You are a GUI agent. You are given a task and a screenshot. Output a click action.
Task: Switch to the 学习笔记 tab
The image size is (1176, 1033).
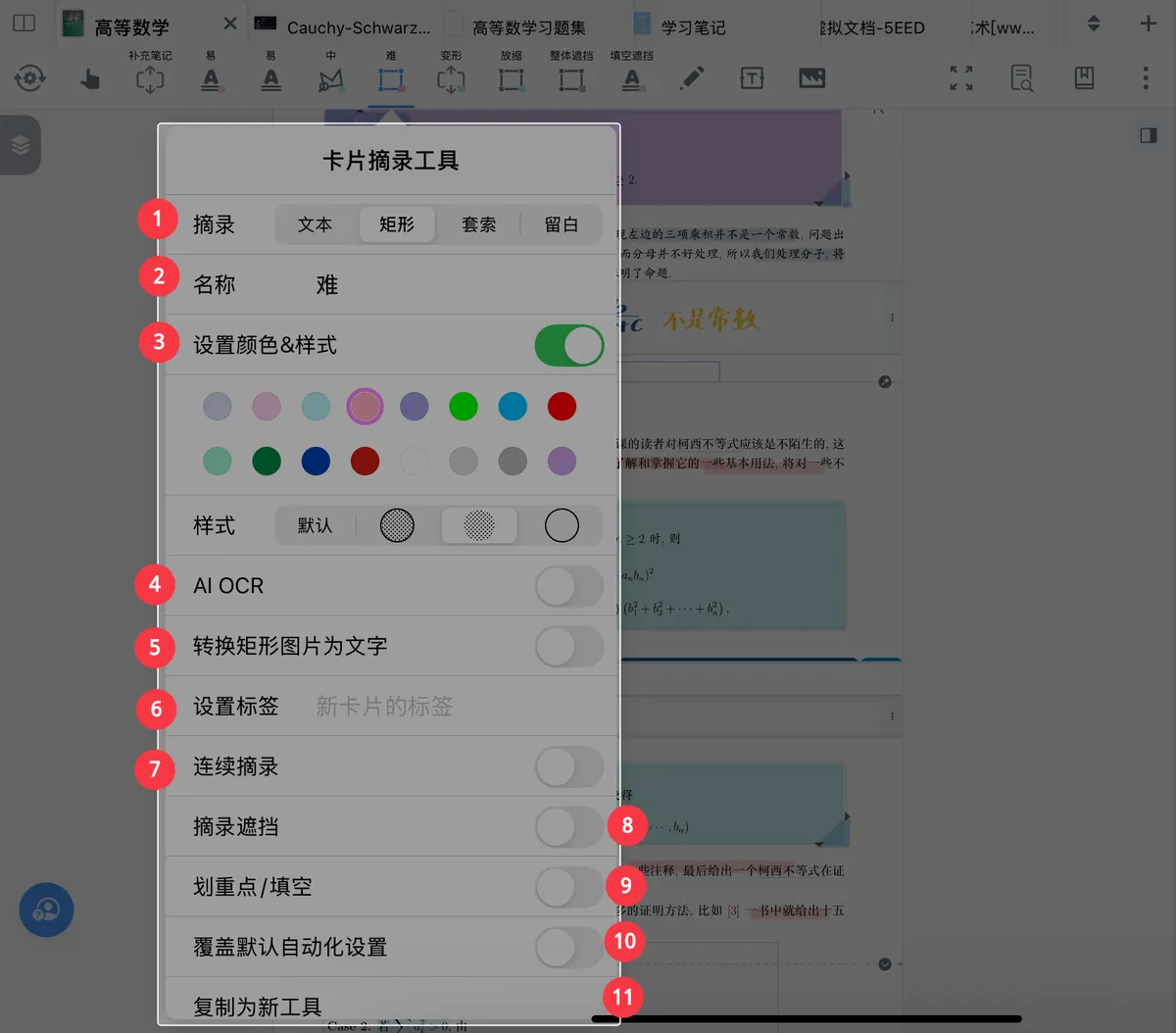pos(681,26)
